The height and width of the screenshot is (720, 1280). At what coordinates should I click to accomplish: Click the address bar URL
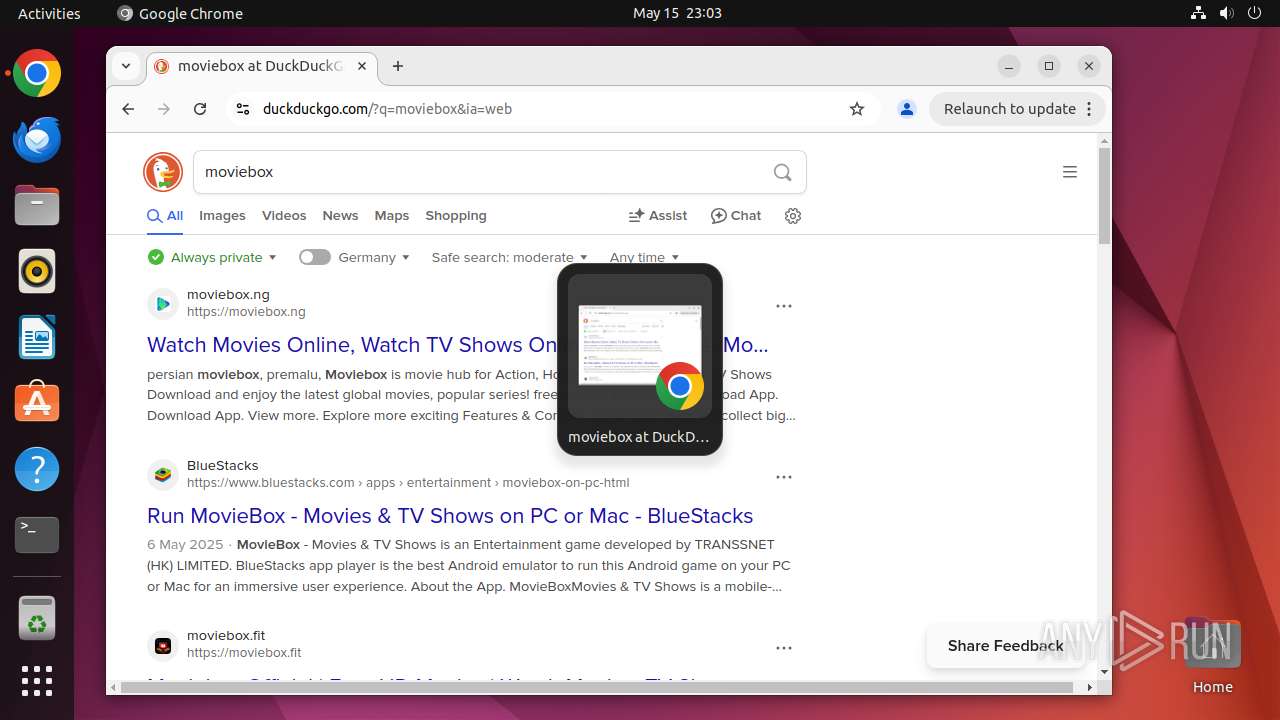coord(387,109)
